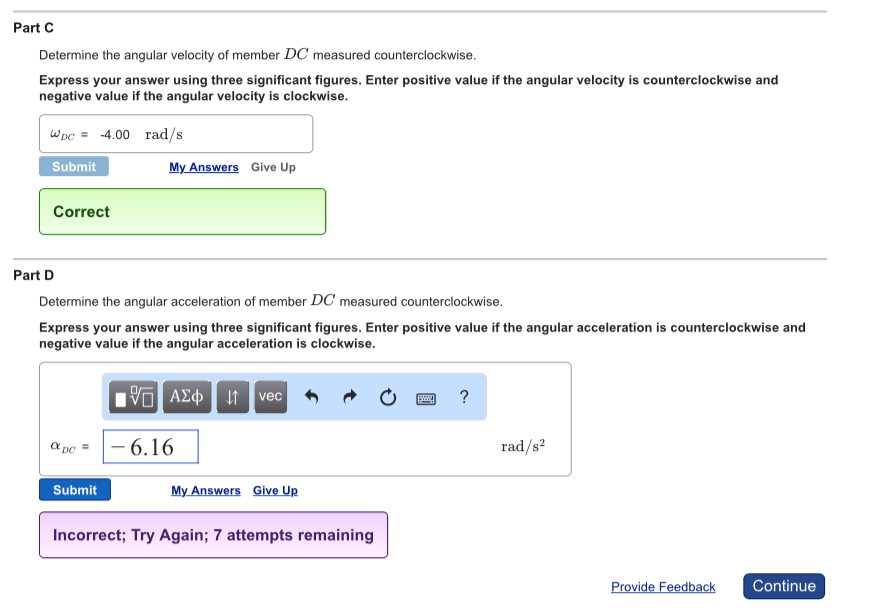
Task: Click Give Up for Part C
Action: pos(272,167)
